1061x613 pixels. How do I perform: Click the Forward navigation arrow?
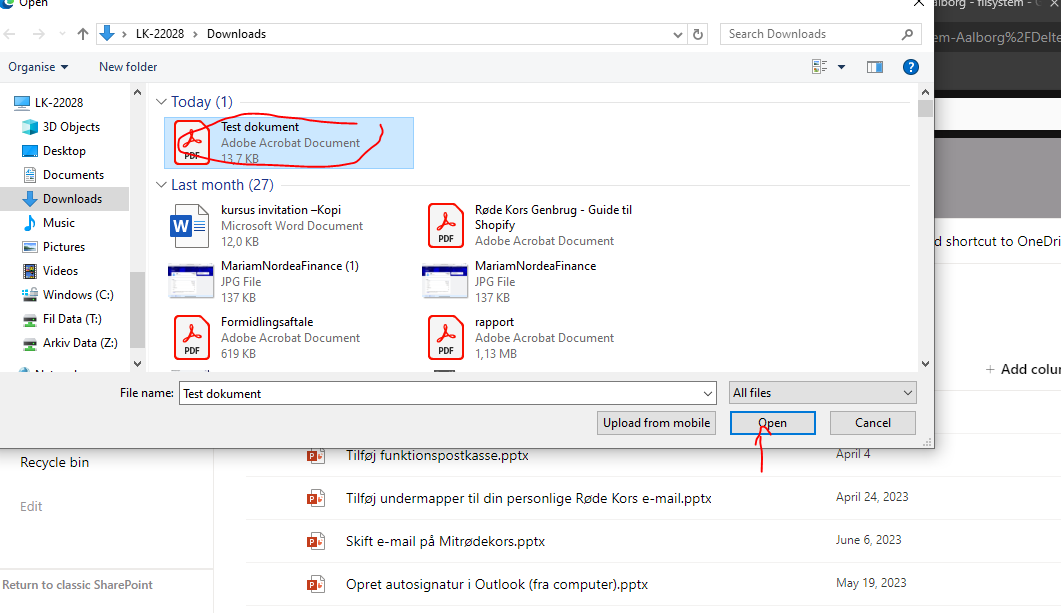[39, 34]
